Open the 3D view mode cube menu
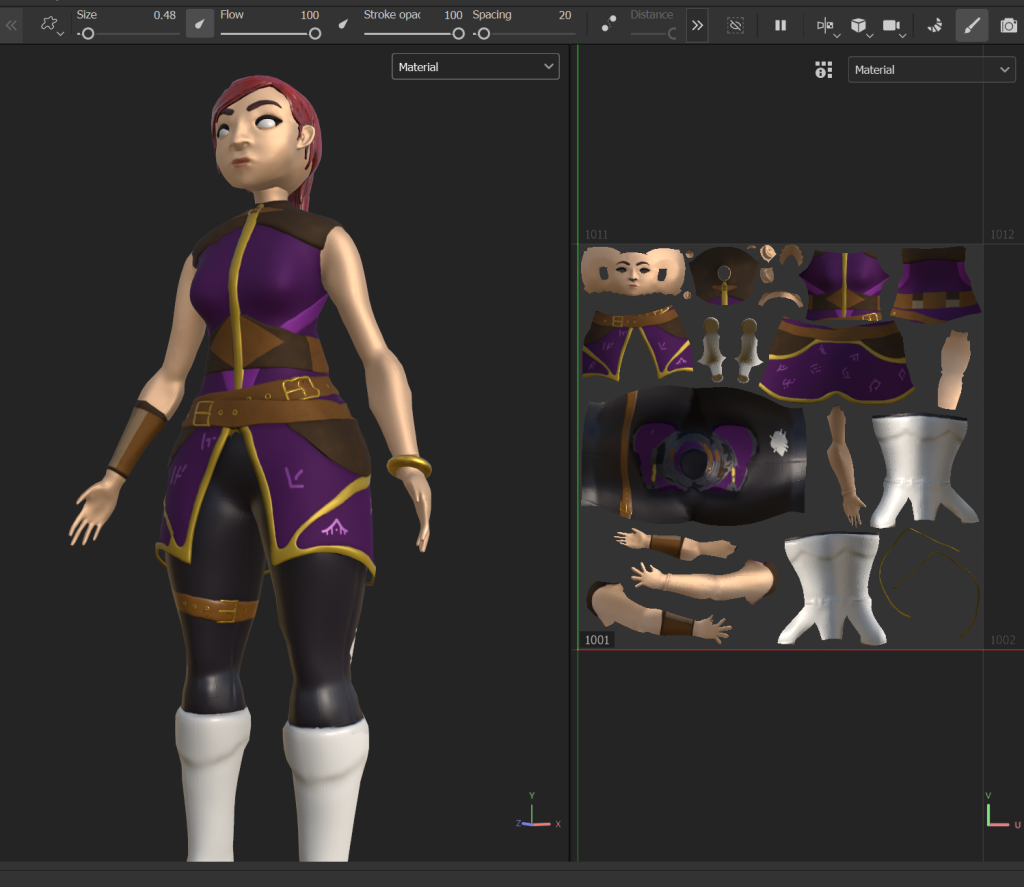The height and width of the screenshot is (887, 1024). [x=859, y=26]
